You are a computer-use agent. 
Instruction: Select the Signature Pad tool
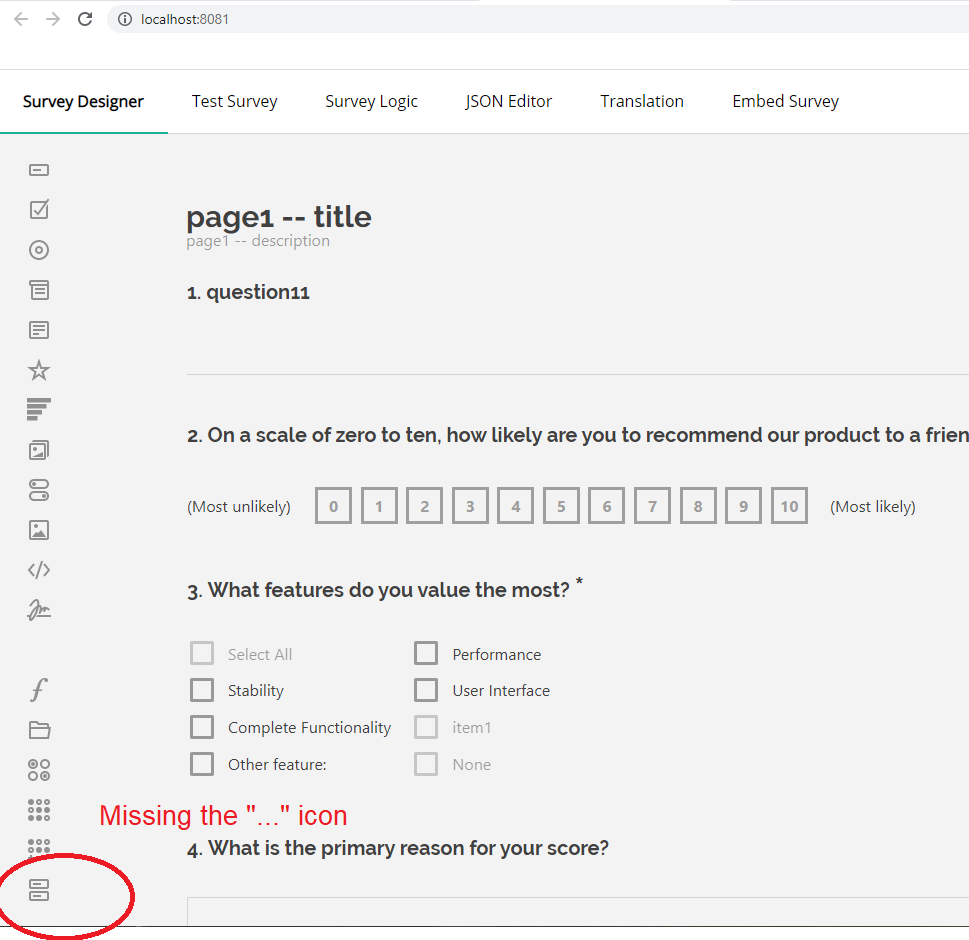pyautogui.click(x=38, y=609)
